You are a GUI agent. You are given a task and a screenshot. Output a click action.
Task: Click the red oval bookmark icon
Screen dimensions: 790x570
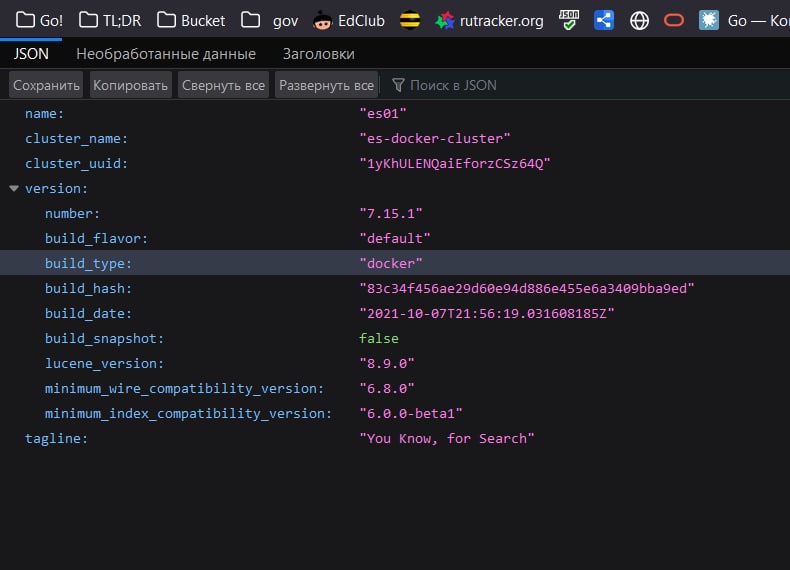(674, 20)
